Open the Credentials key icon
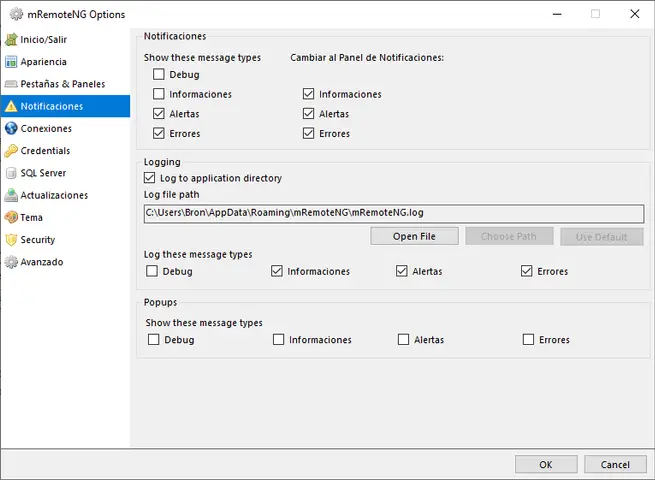 pos(11,151)
